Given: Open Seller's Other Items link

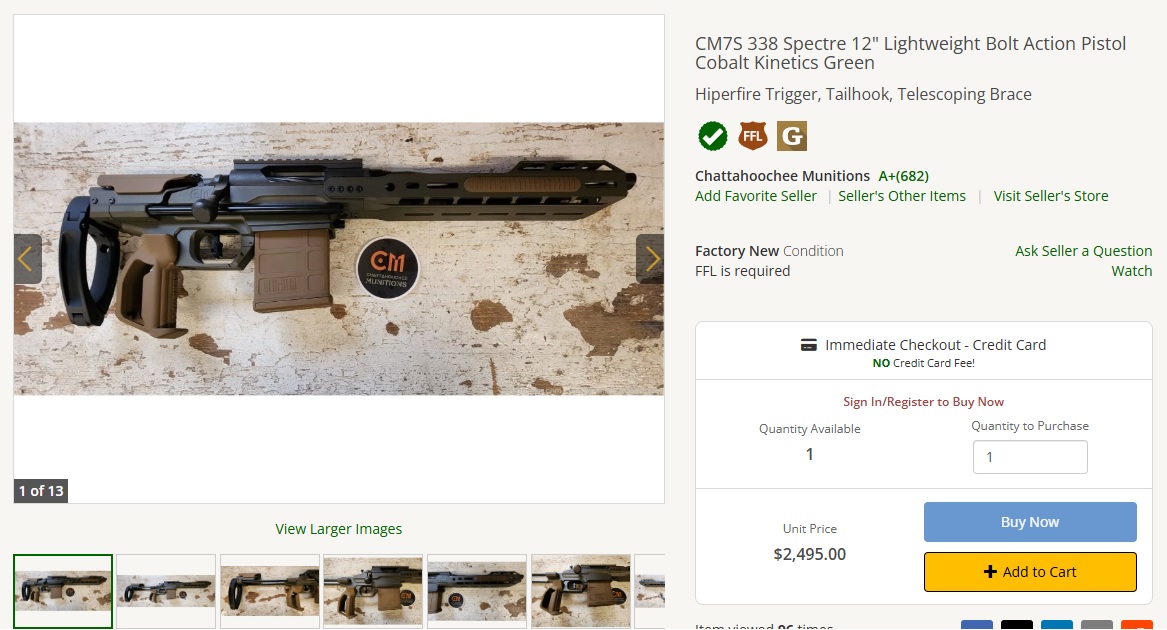Looking at the screenshot, I should 902,196.
